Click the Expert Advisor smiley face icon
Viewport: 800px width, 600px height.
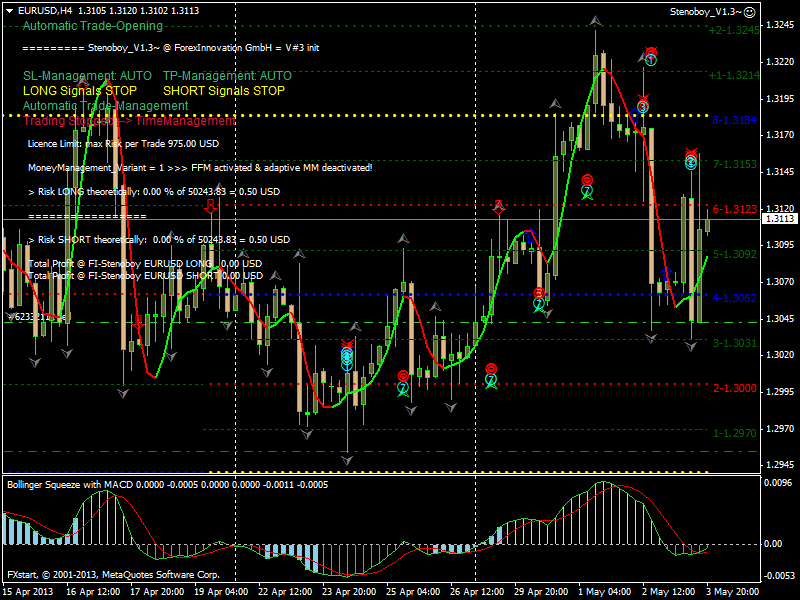749,11
